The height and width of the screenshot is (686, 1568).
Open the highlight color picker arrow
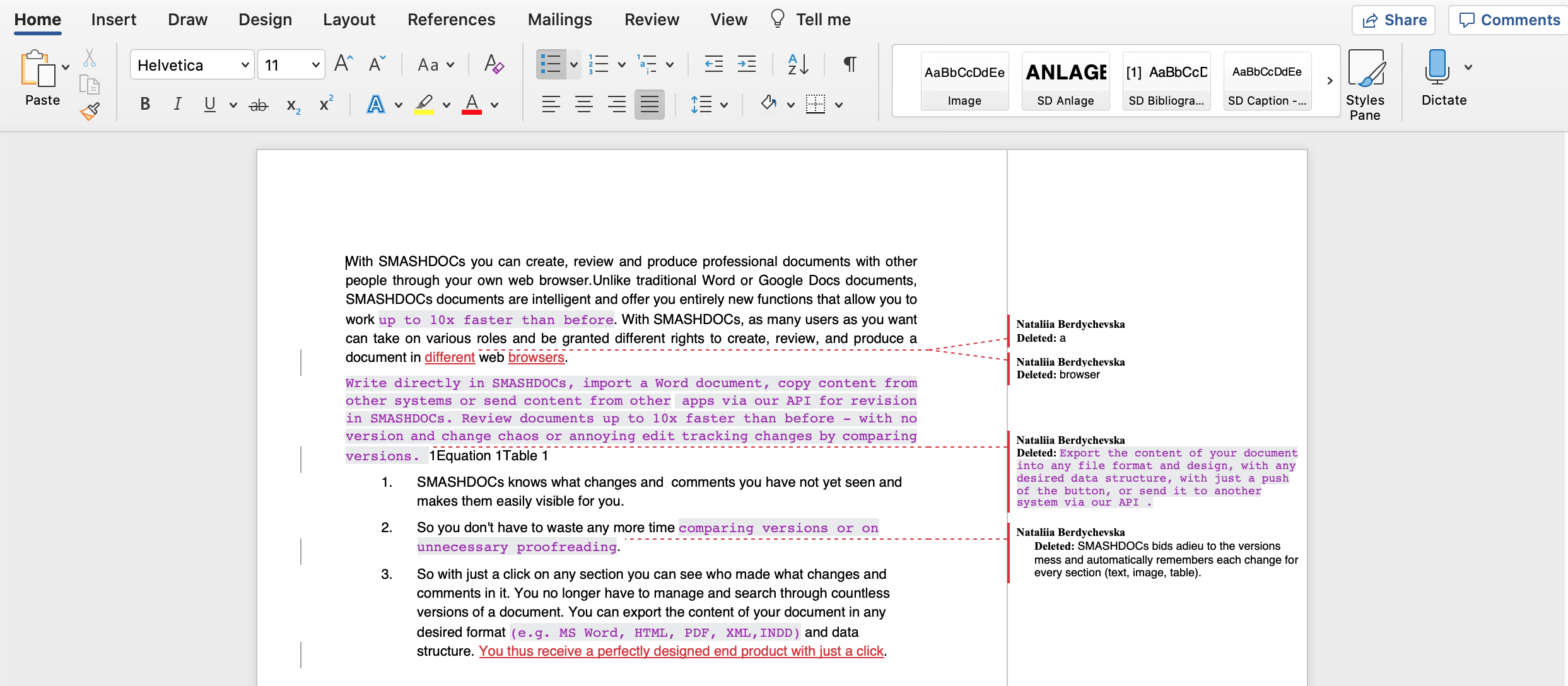click(447, 105)
